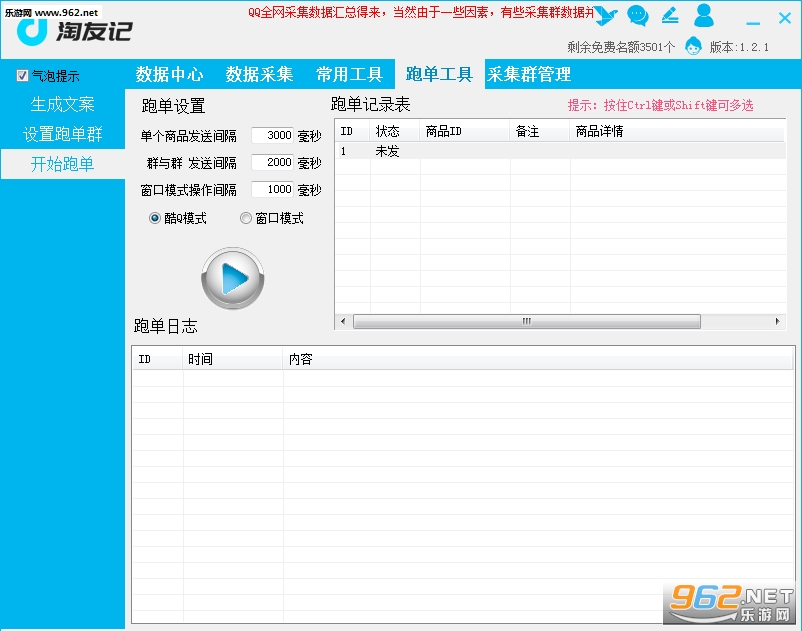Start the run with the blue play button
The image size is (802, 631).
pyautogui.click(x=233, y=278)
